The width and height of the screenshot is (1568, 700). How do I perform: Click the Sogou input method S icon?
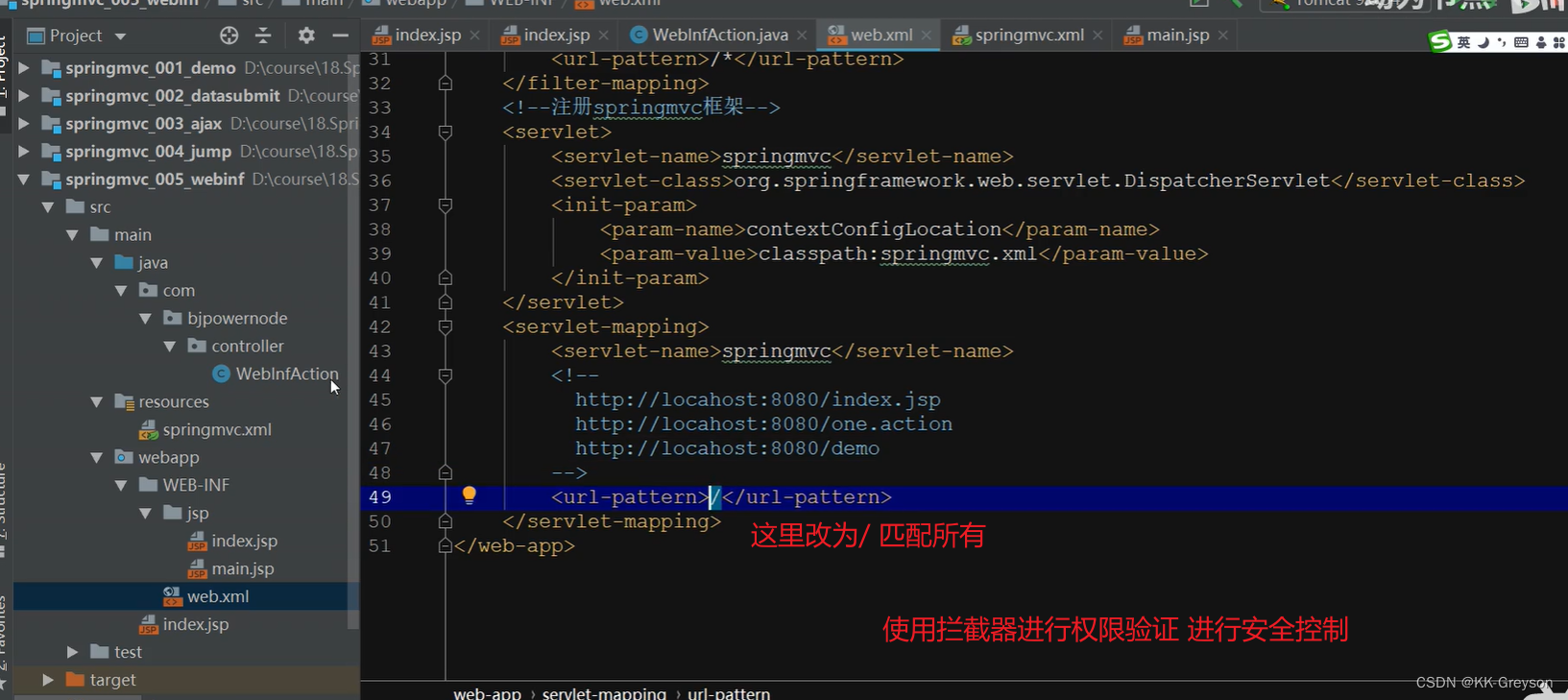coord(1439,41)
